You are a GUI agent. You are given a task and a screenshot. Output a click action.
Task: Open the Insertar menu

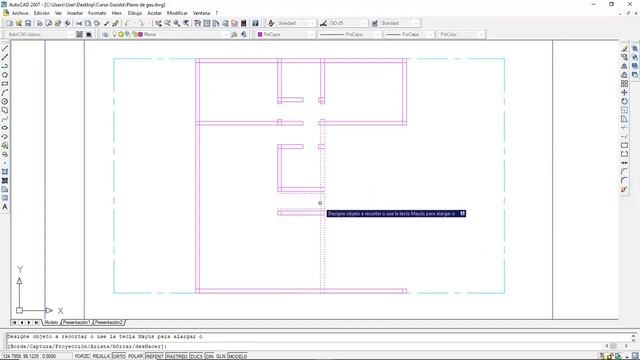tap(75, 13)
